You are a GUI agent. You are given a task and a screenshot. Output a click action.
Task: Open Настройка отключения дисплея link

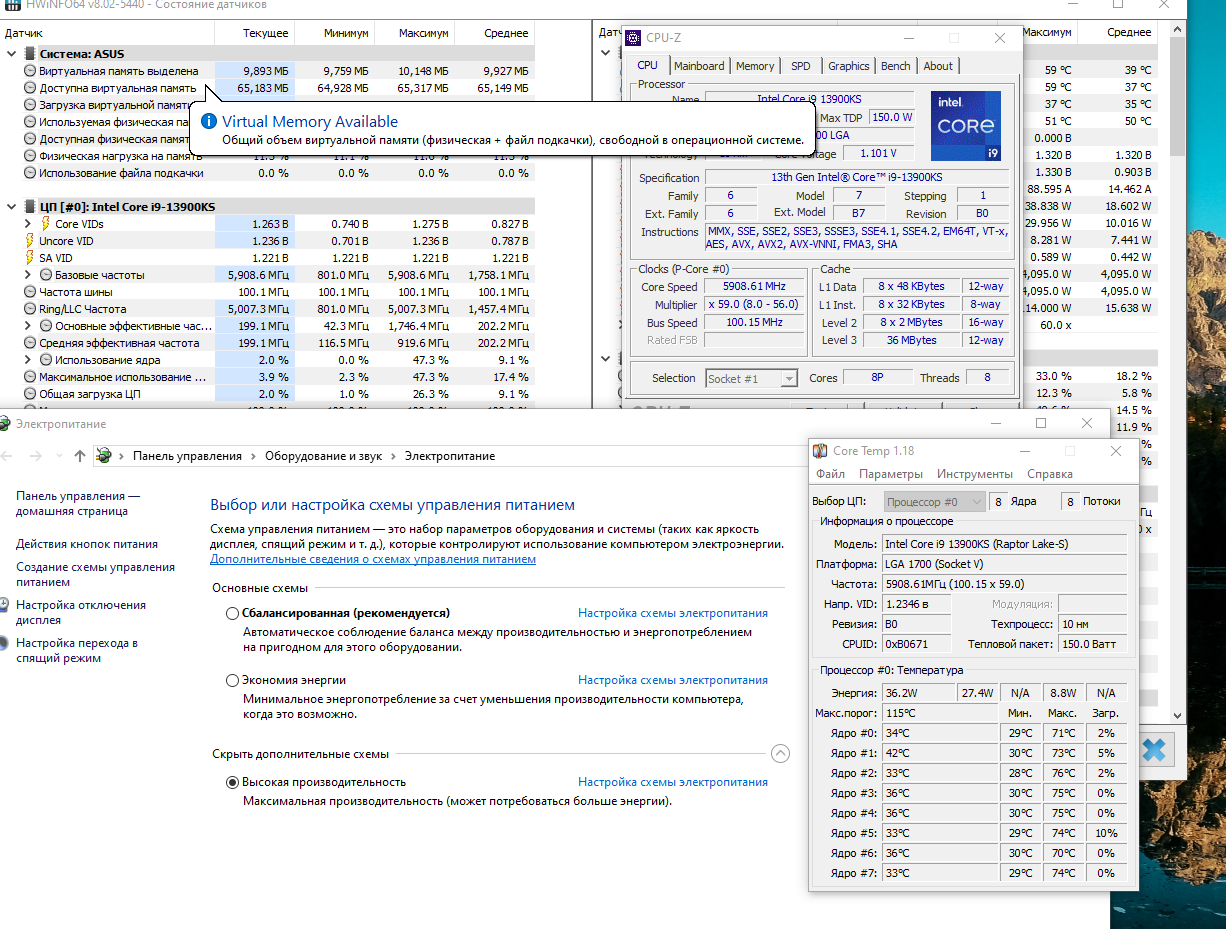click(x=81, y=612)
